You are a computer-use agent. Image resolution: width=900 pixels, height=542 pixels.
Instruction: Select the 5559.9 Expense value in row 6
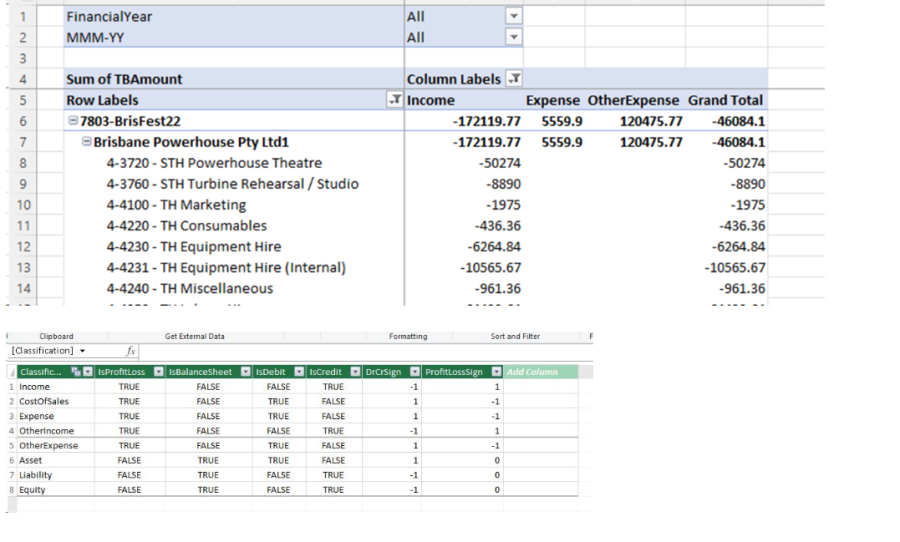[x=561, y=121]
